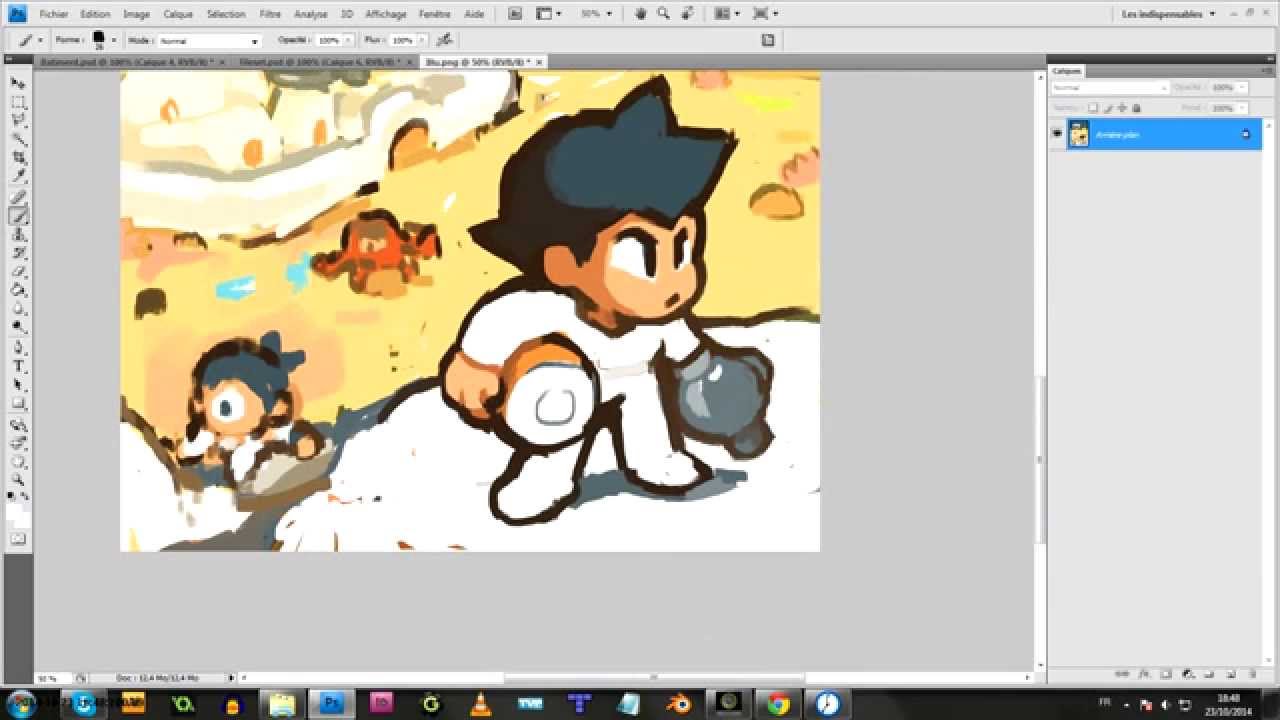Select the Shape tool
Image resolution: width=1280 pixels, height=720 pixels.
(18, 405)
